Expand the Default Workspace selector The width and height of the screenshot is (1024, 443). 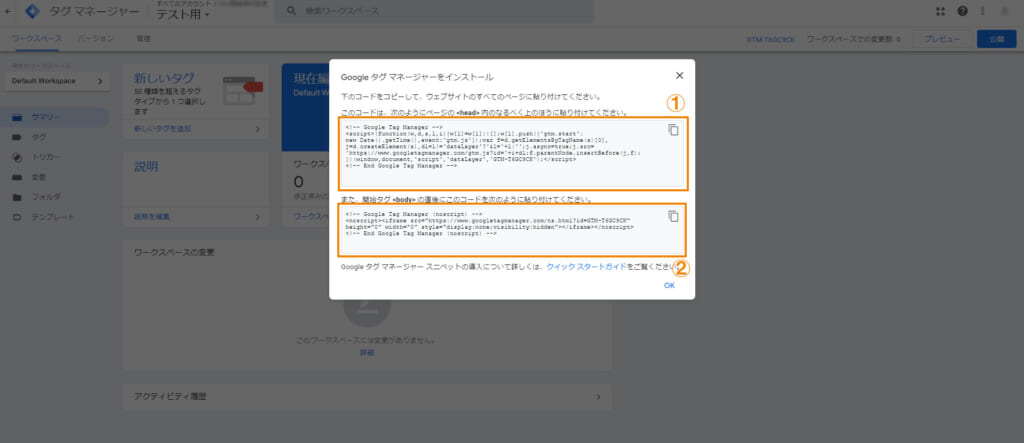pyautogui.click(x=57, y=81)
